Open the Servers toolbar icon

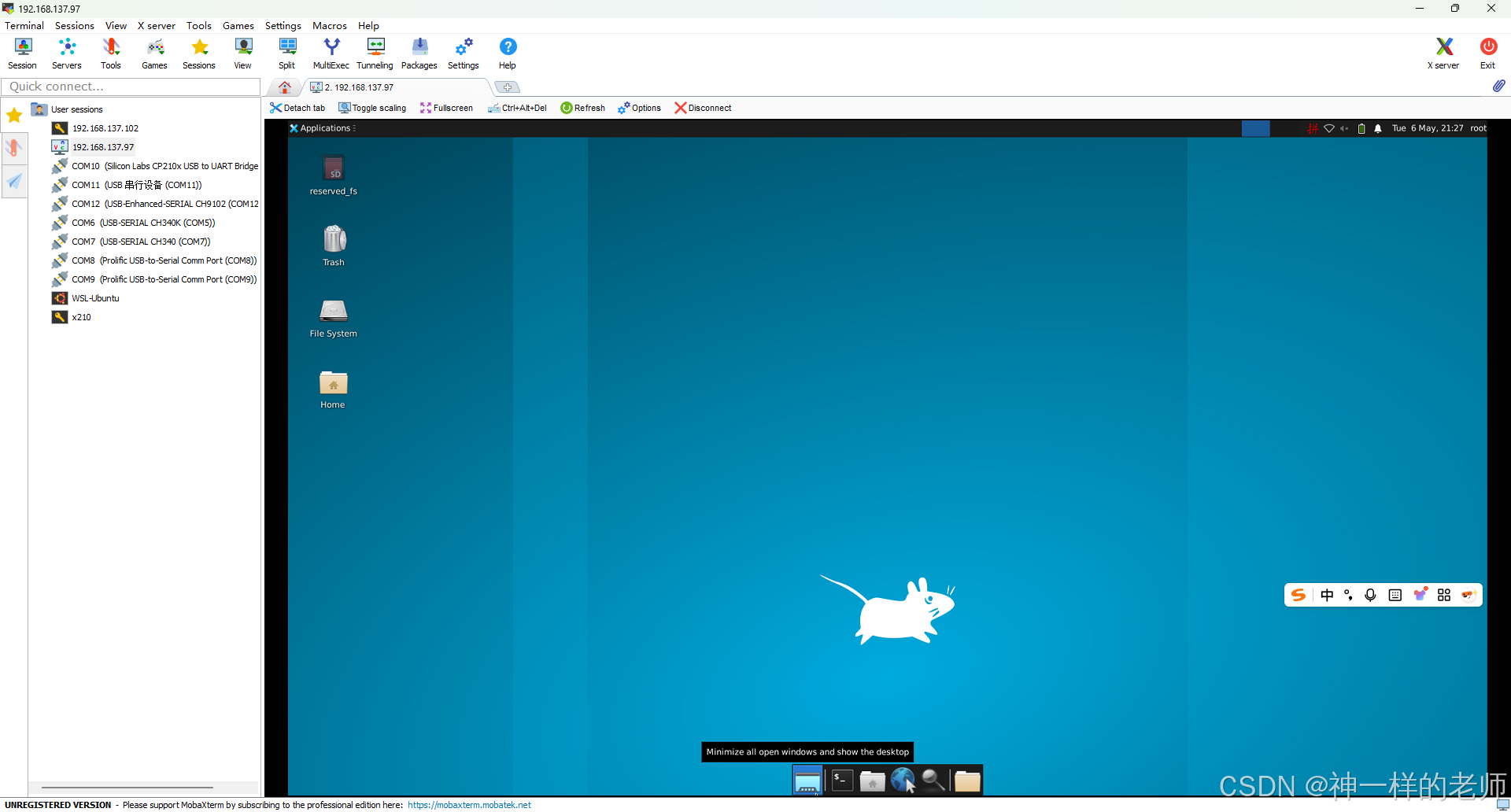[67, 54]
